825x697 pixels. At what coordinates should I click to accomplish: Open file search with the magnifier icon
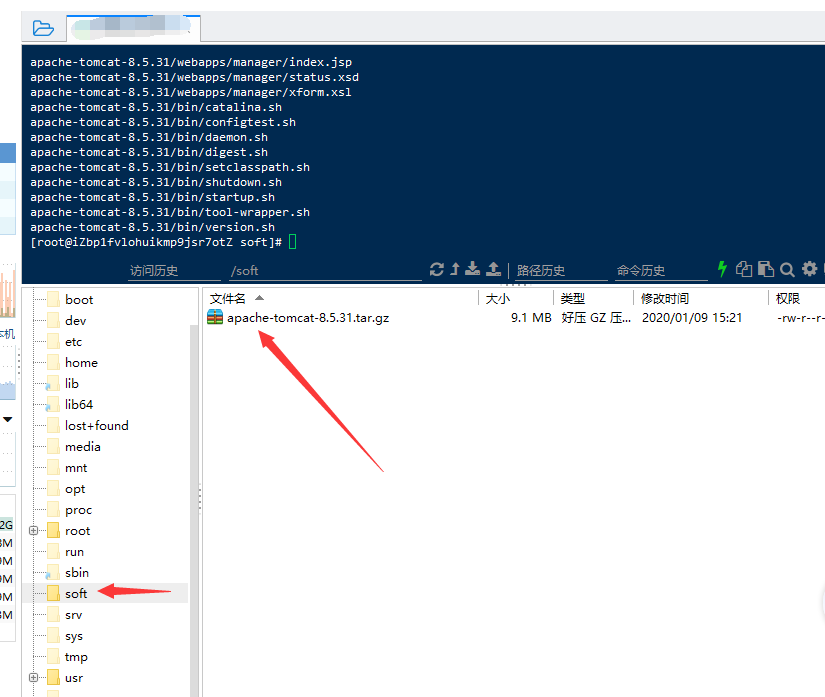(788, 270)
